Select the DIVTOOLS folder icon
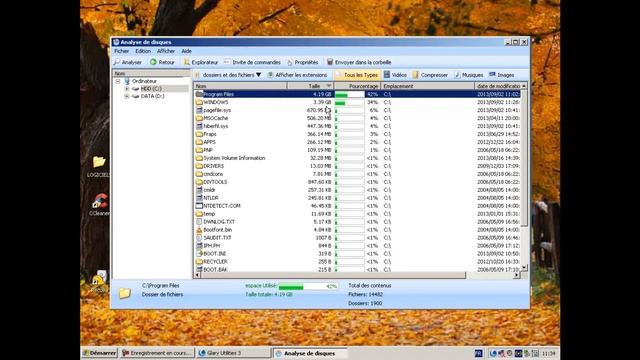 click(199, 182)
